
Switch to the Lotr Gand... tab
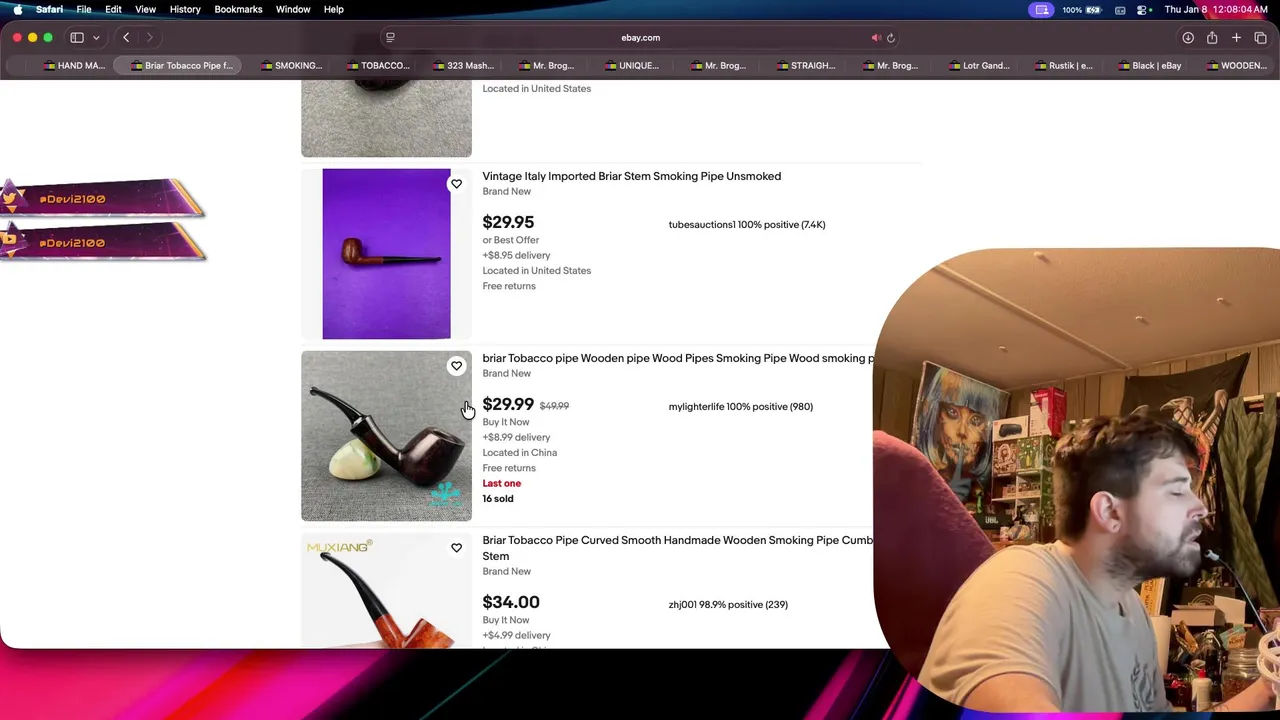979,66
